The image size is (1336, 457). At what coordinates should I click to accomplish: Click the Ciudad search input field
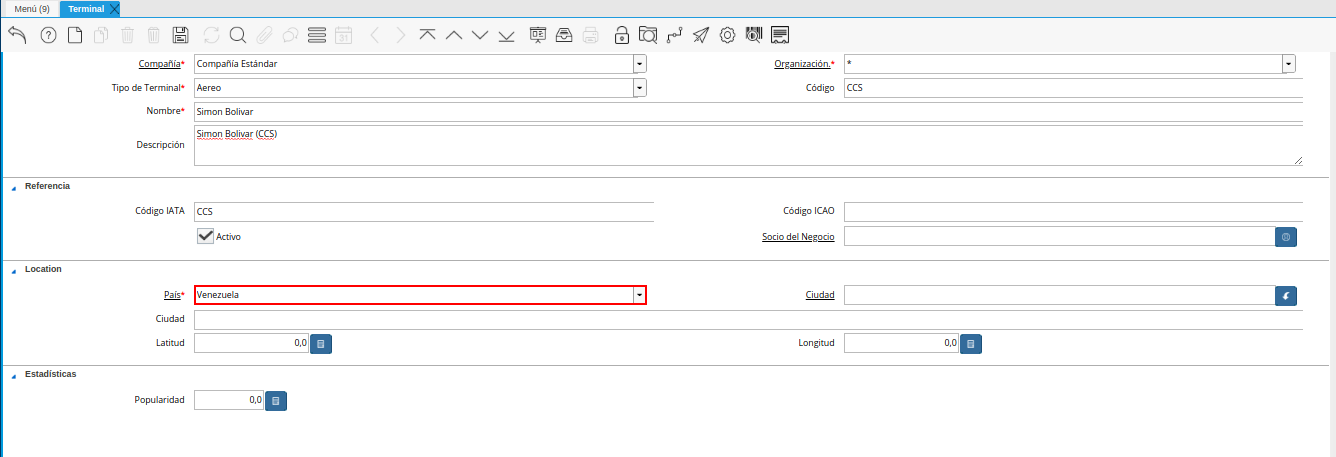tap(1059, 295)
